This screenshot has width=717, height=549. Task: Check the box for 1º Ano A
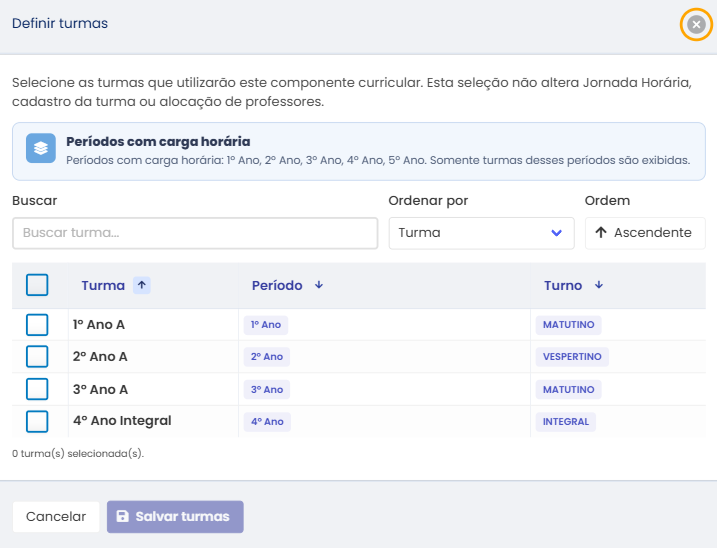[x=37, y=325]
